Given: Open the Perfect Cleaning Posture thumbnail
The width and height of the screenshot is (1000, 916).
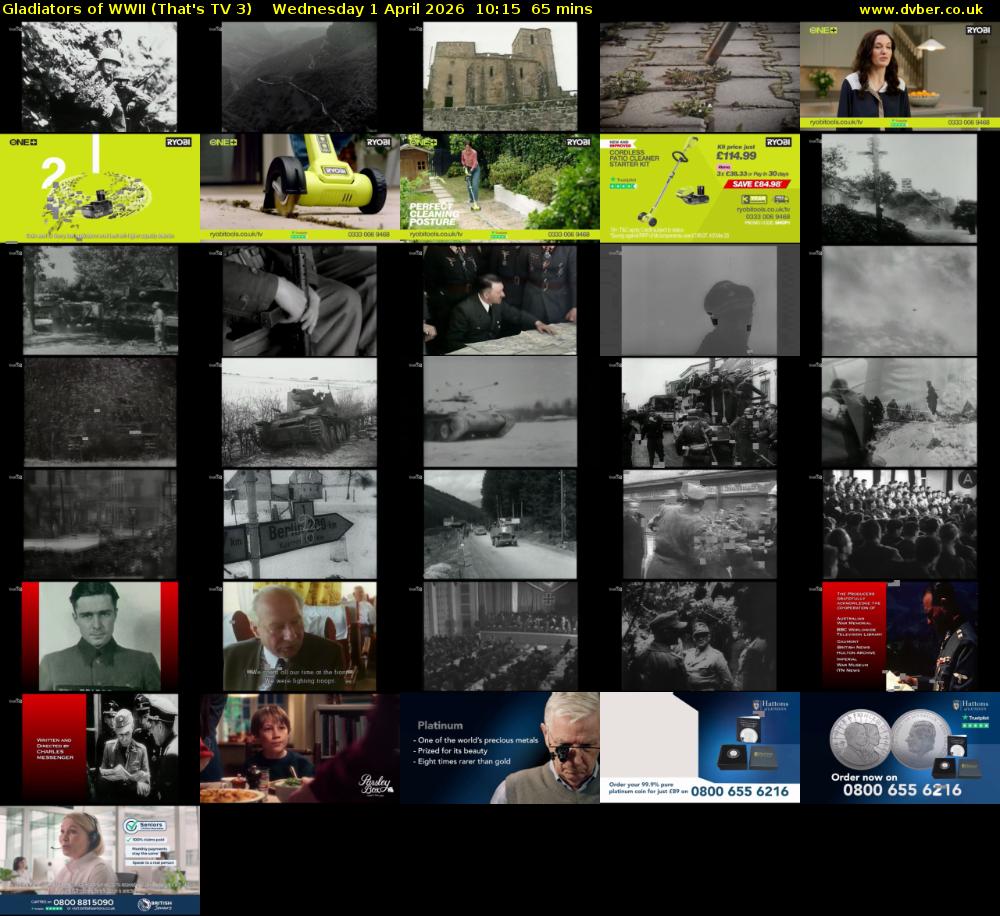Looking at the screenshot, I should (499, 188).
